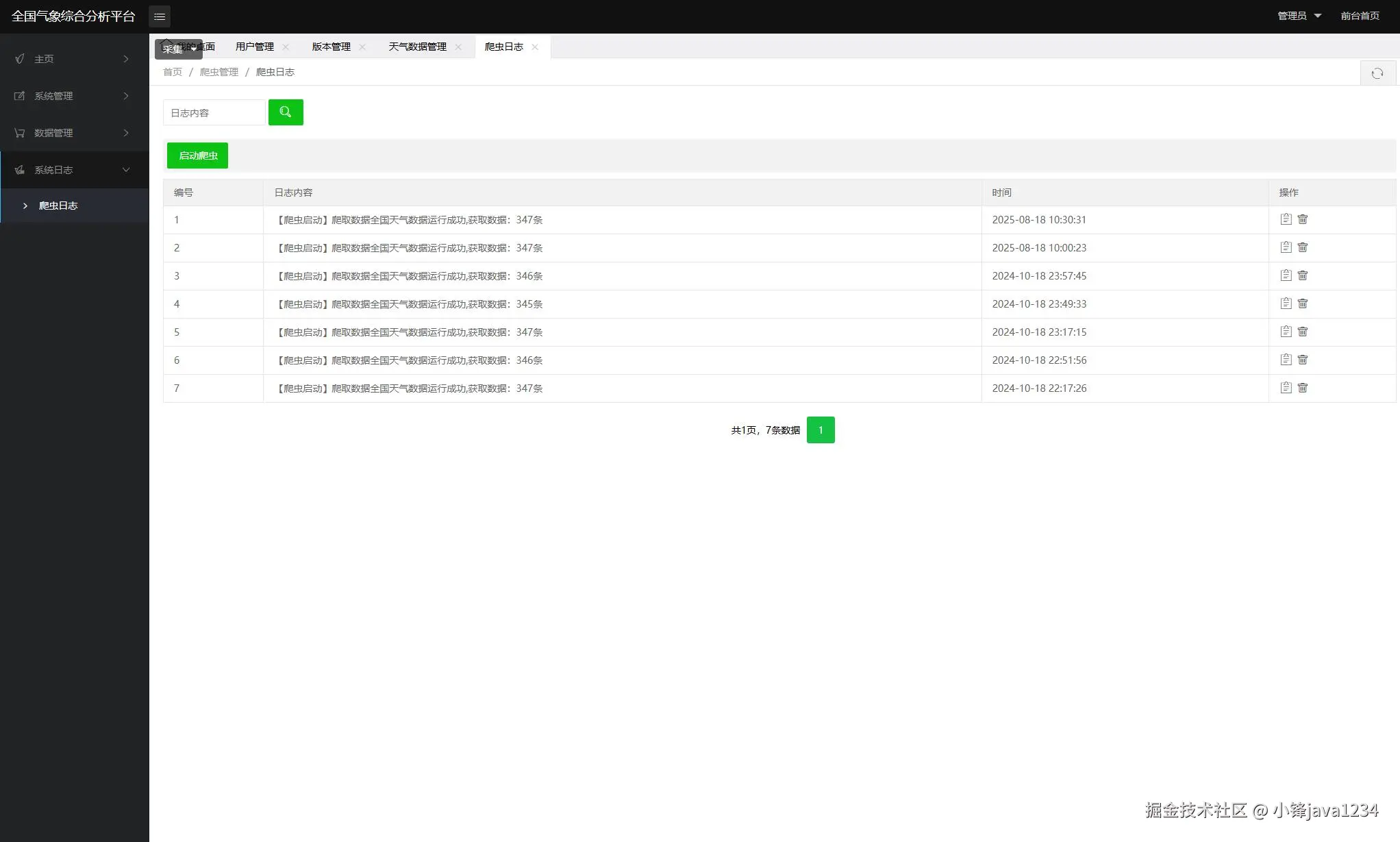Click timestamp 2024-10-18 22:51:56
1400x842 pixels.
click(1039, 360)
